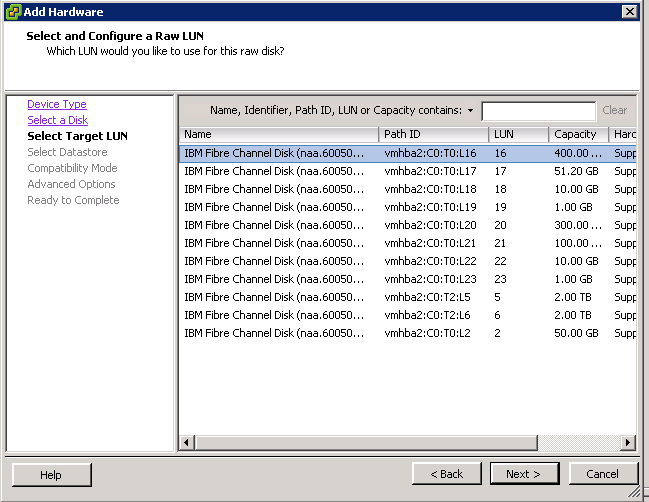Image resolution: width=649 pixels, height=502 pixels.
Task: Click the horizontal scrollbar left arrow
Action: [187, 442]
